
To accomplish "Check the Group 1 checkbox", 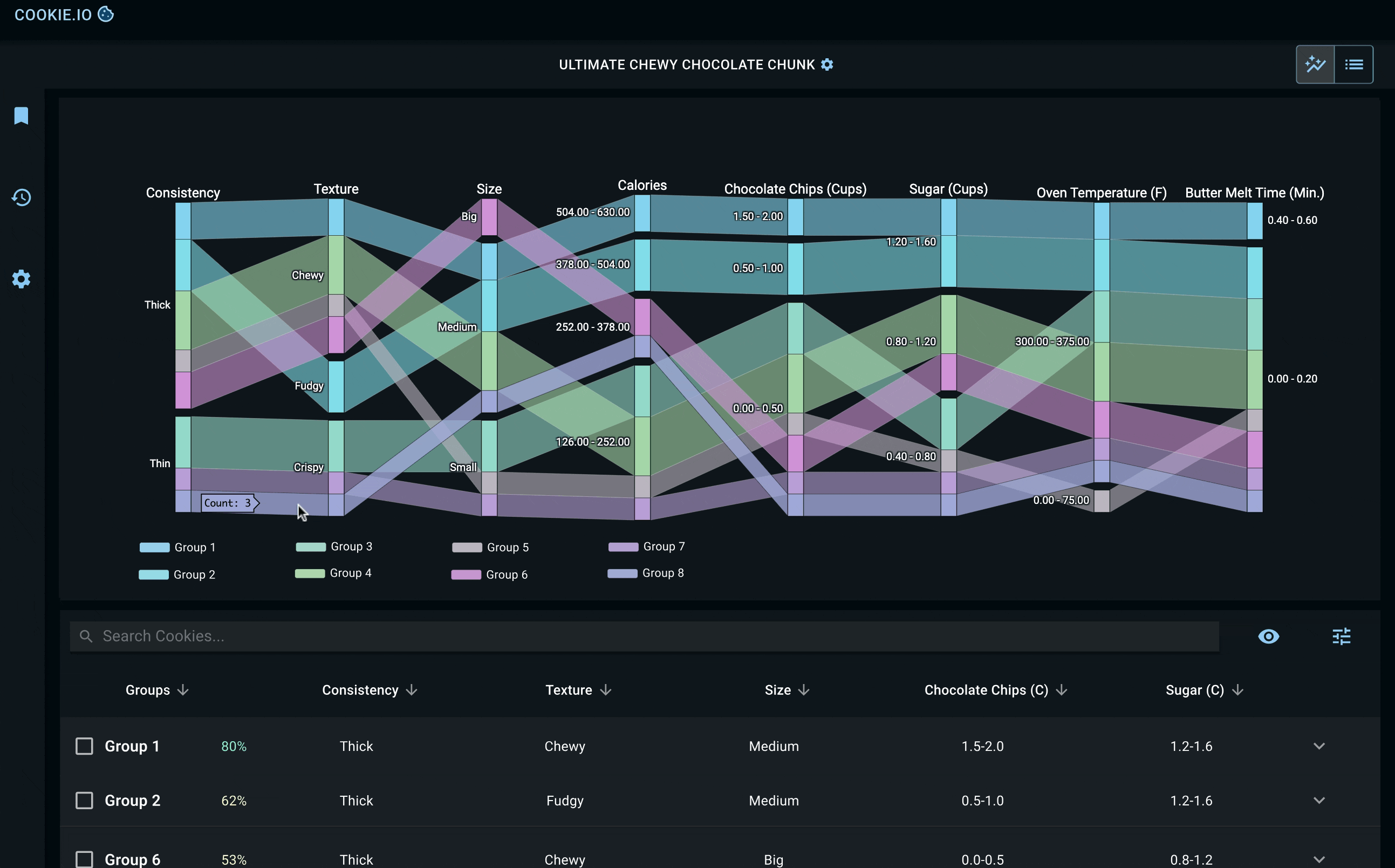I will click(x=84, y=746).
